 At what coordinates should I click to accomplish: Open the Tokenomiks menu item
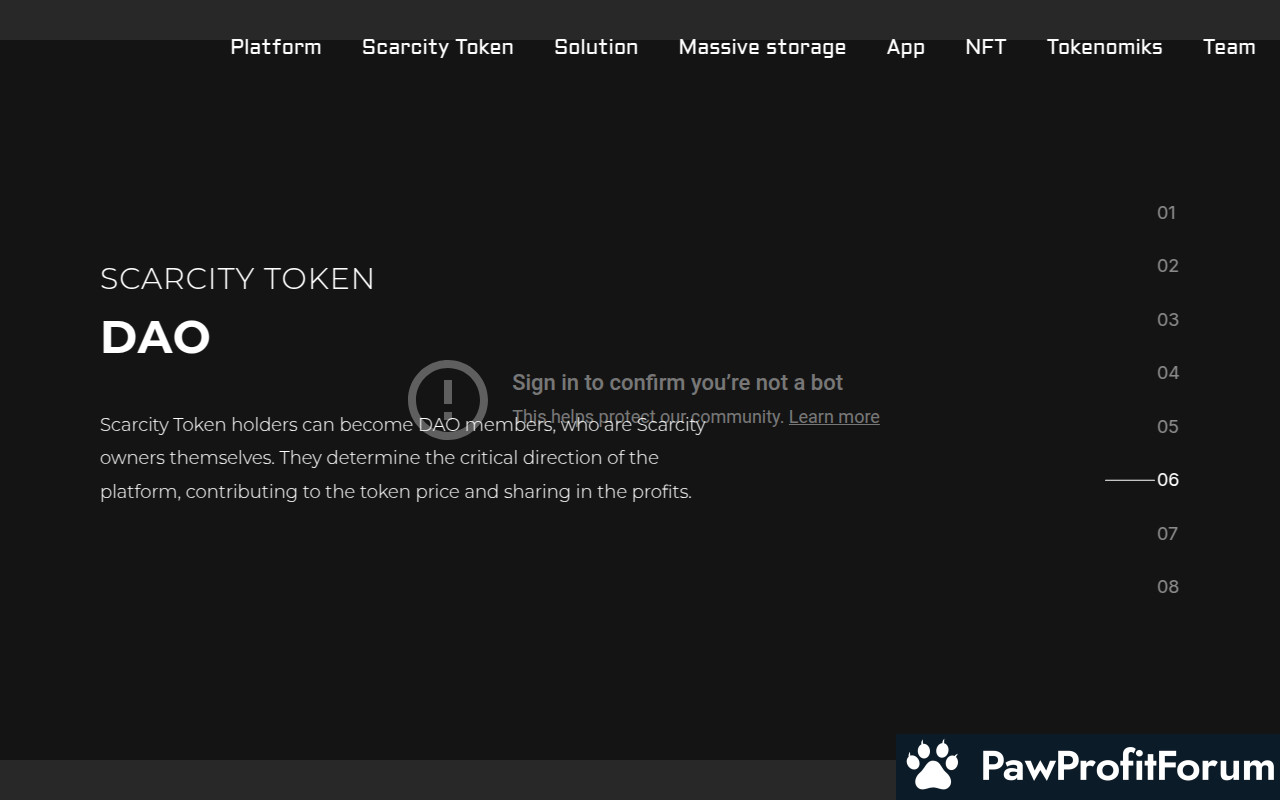click(x=1104, y=47)
